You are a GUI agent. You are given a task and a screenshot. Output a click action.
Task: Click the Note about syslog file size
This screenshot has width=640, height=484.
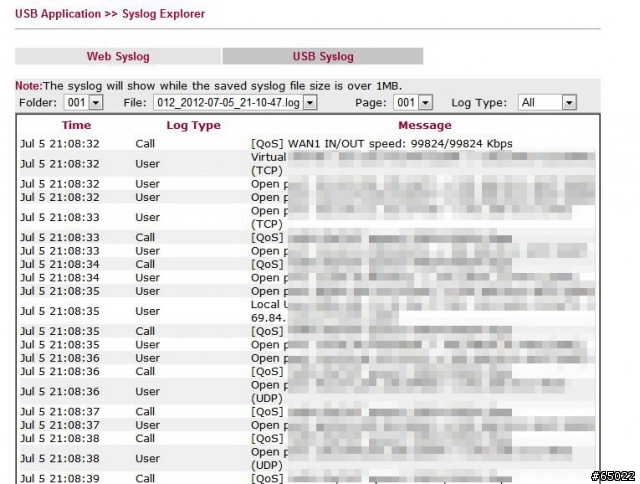click(x=209, y=86)
